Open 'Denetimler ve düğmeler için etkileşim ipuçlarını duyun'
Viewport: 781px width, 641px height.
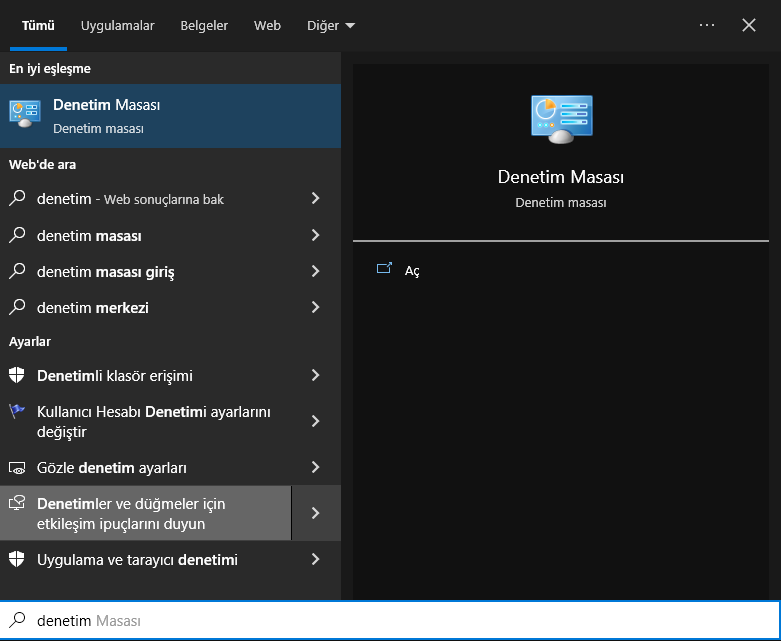pyautogui.click(x=145, y=513)
